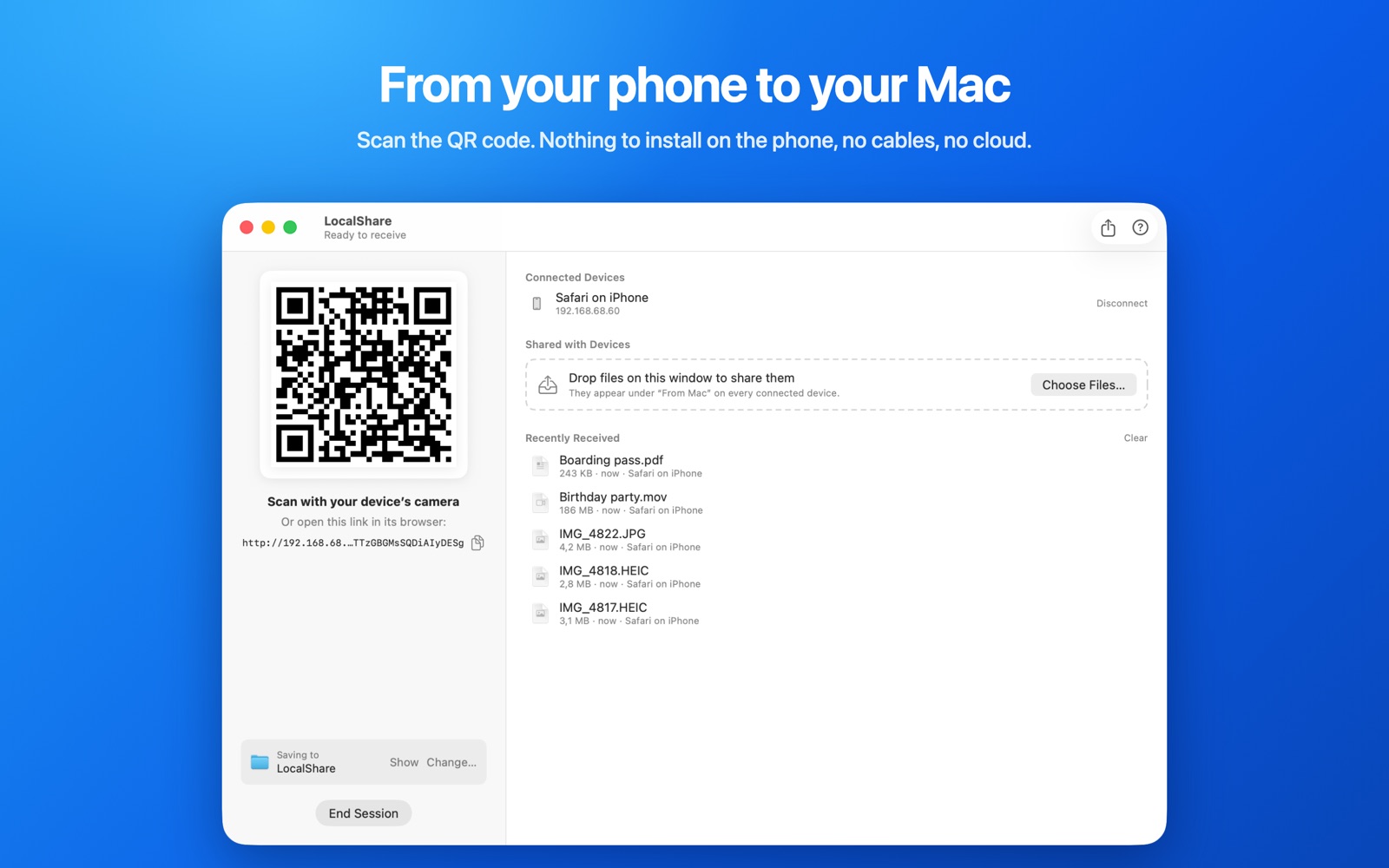Clear the Recently Received list
The height and width of the screenshot is (868, 1389).
(1136, 438)
